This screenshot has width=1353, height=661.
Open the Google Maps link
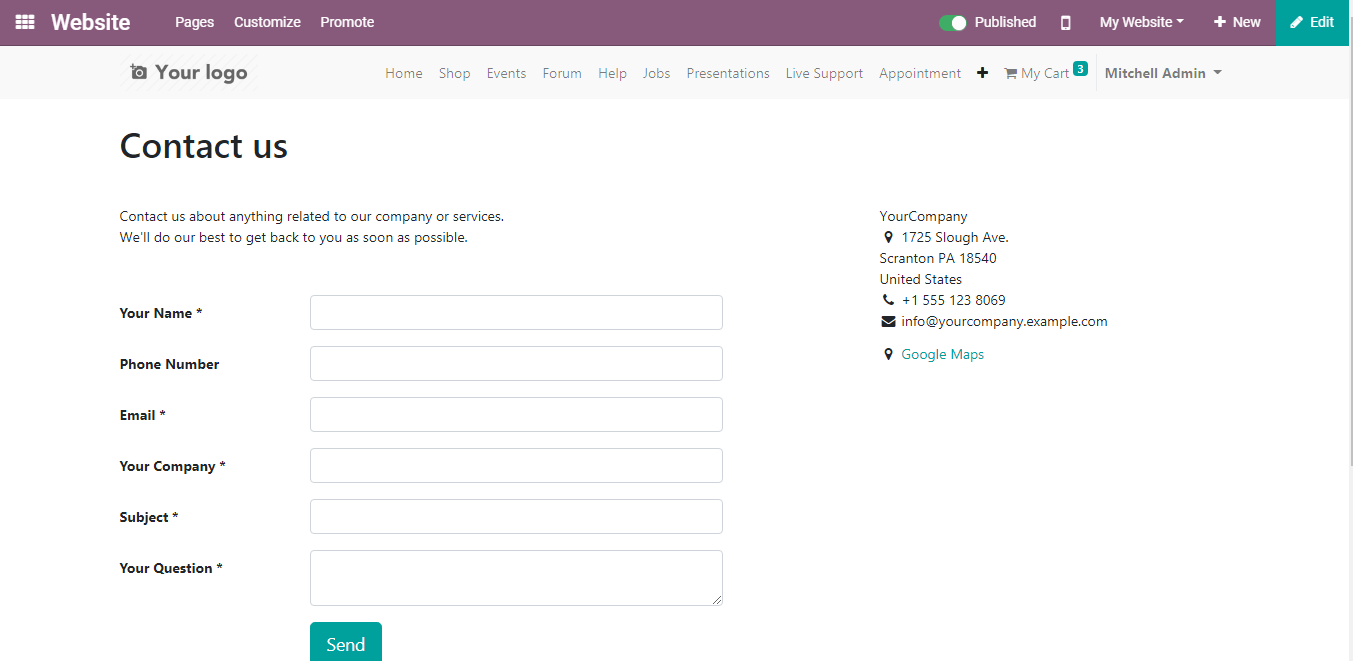pos(942,354)
